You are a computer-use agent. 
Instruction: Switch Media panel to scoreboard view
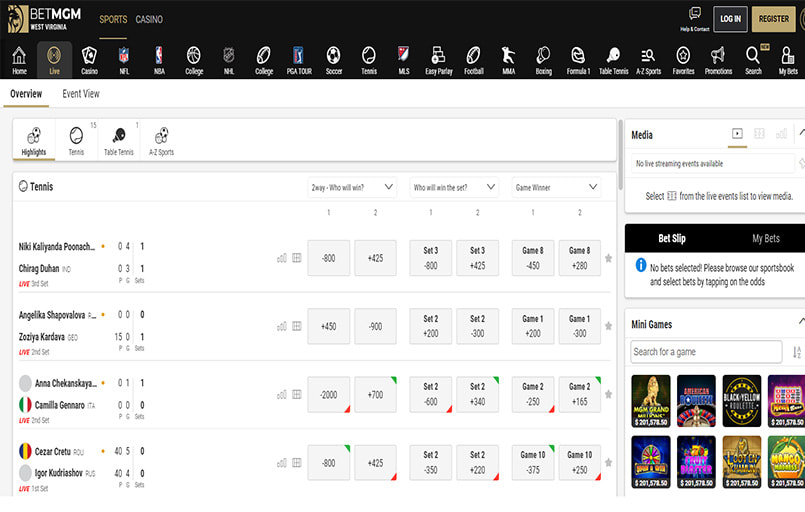point(759,134)
